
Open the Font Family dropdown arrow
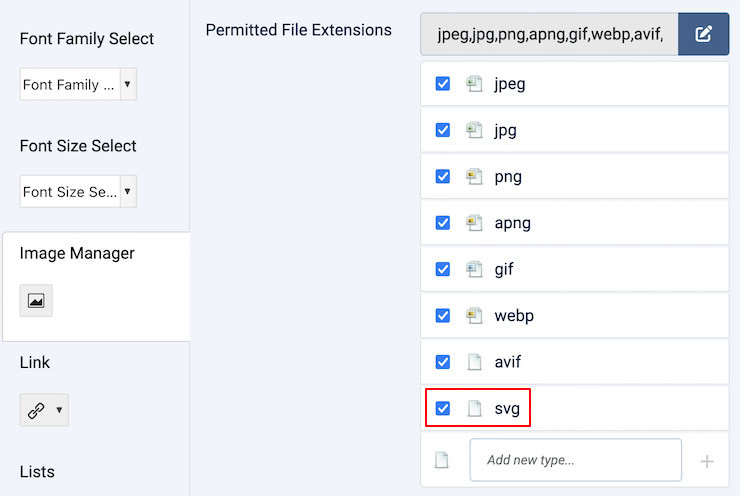pos(128,85)
